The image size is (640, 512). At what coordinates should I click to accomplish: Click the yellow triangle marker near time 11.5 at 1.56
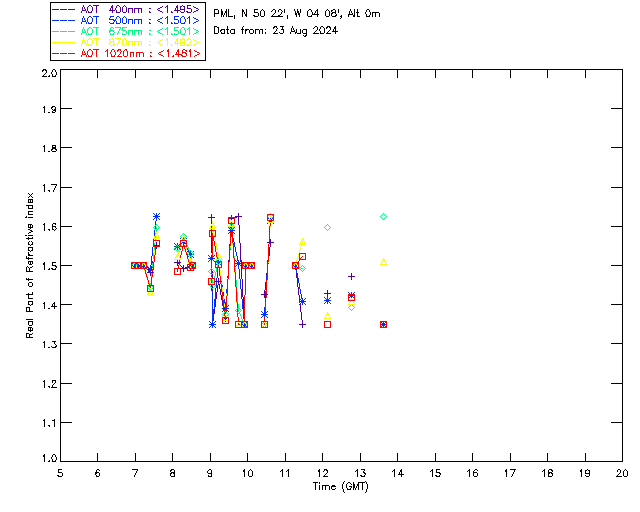(302, 242)
